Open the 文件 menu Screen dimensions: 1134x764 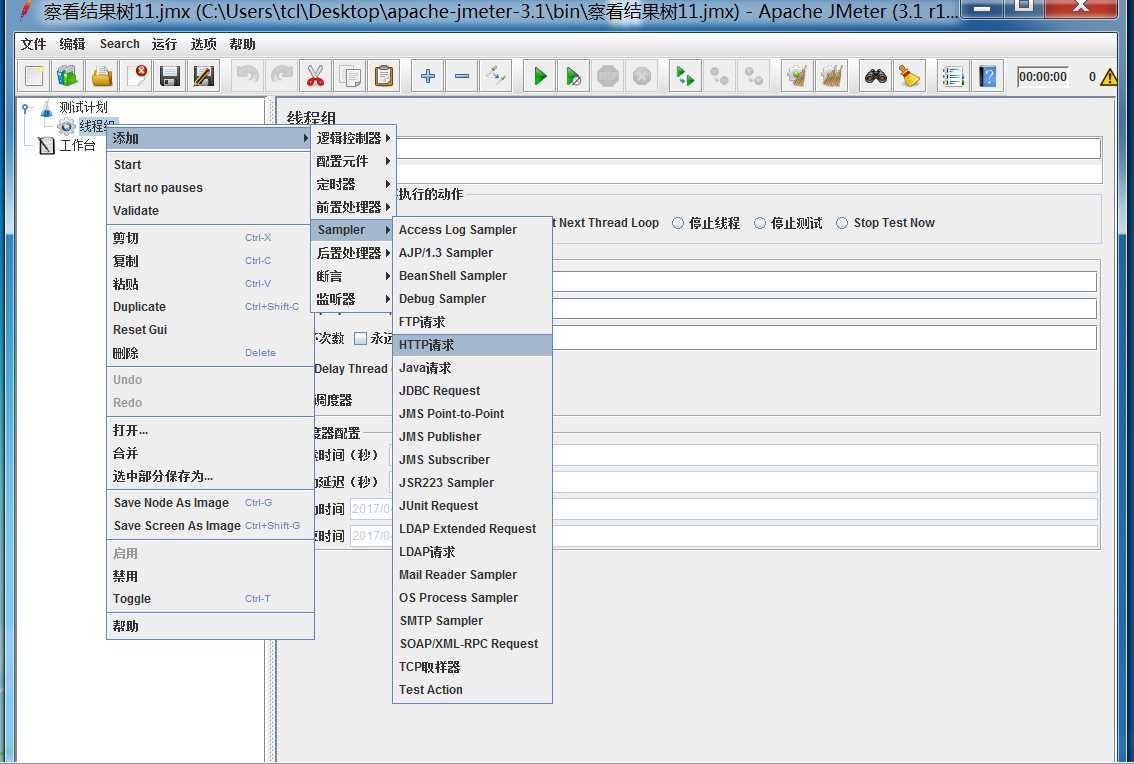[x=33, y=44]
